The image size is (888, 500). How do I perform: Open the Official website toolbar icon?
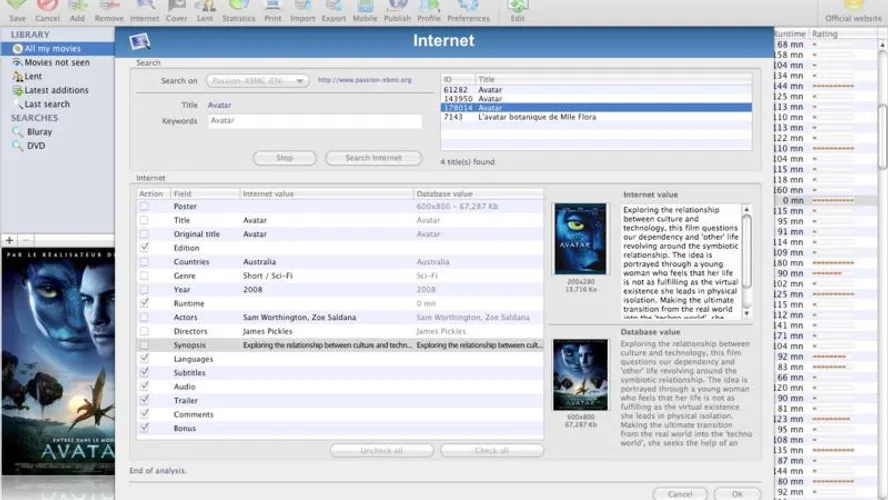point(853,10)
